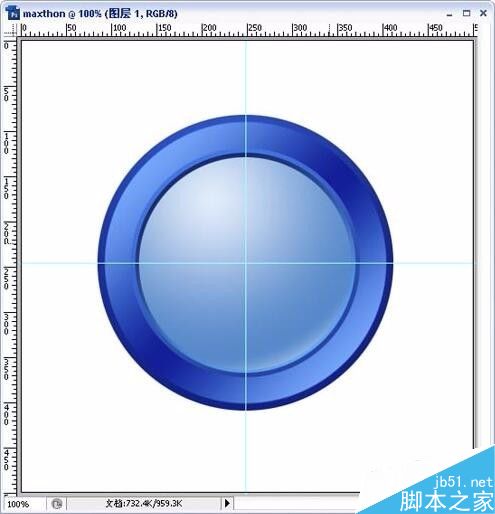Open the jb51.net watermark link
The width and height of the screenshot is (495, 514).
click(x=463, y=482)
